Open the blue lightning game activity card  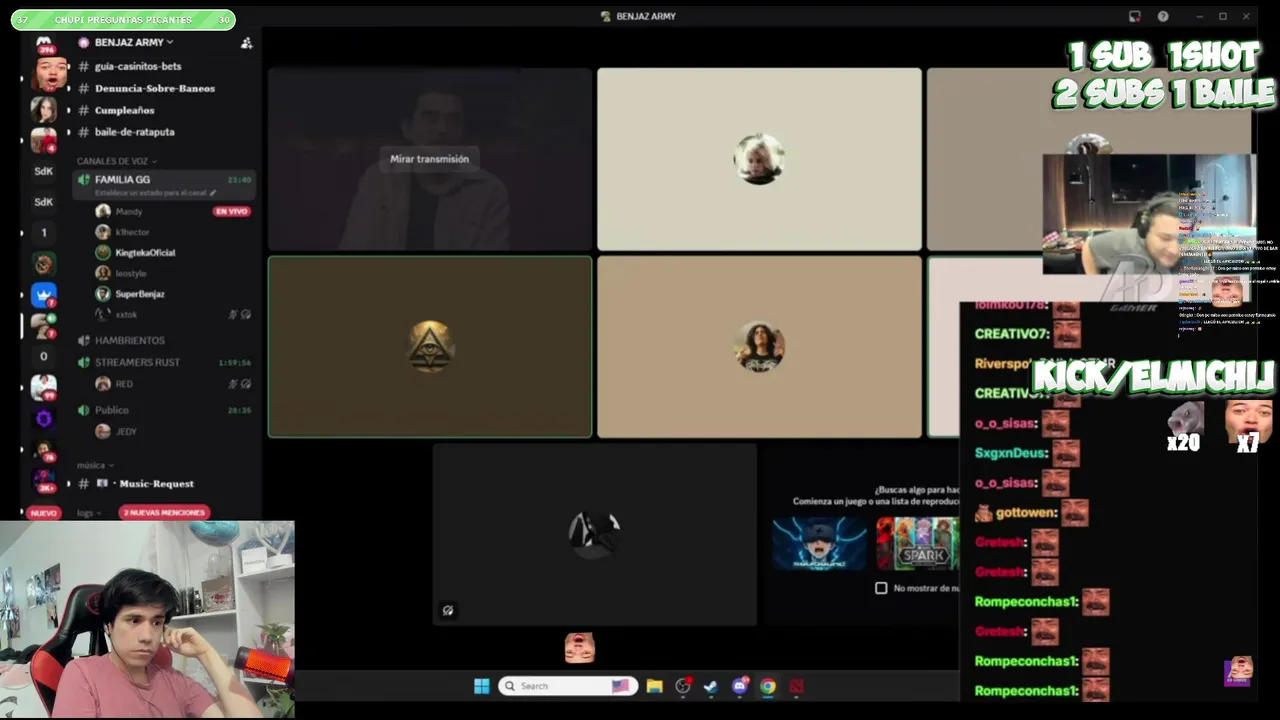(819, 543)
